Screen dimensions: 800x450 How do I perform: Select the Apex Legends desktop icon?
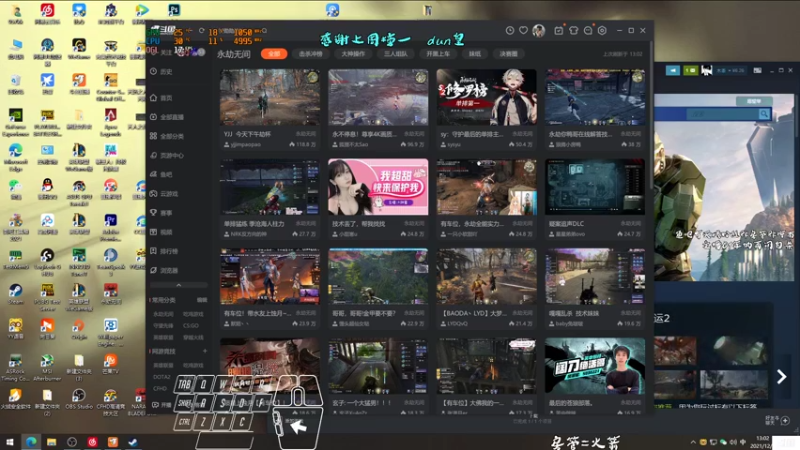[110, 122]
